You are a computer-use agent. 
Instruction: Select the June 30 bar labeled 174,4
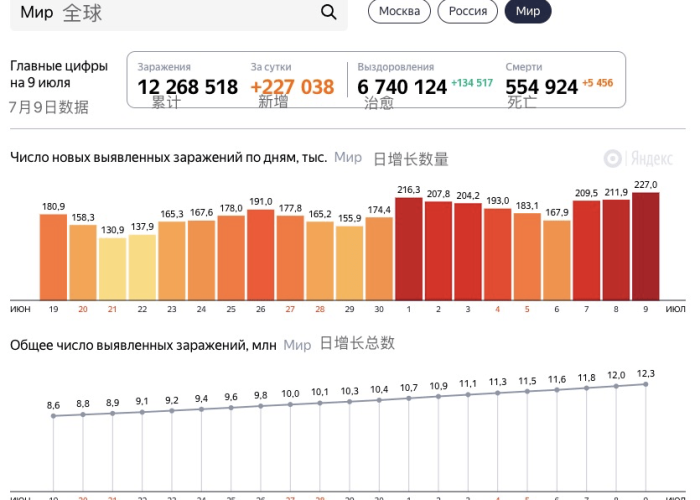coord(379,259)
